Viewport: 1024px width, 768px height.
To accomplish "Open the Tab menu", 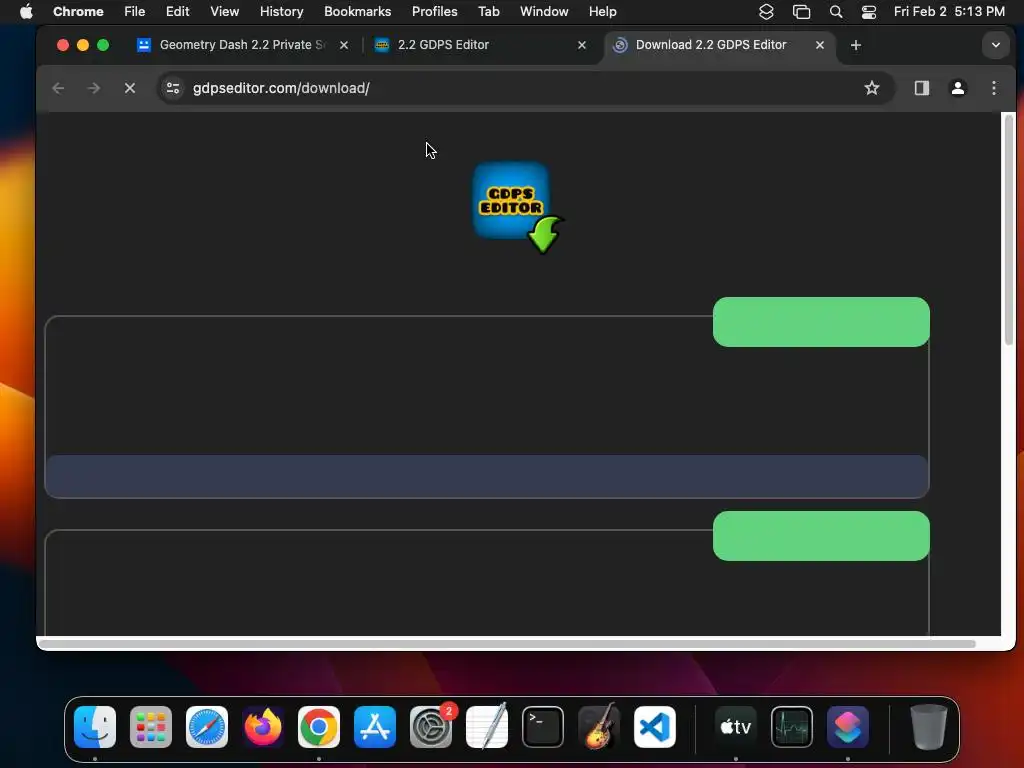I will (488, 12).
